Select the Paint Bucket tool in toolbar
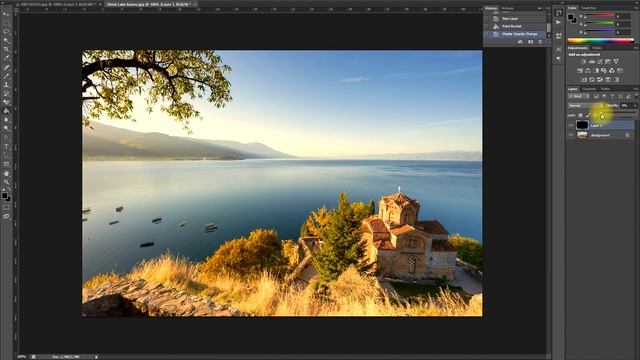Screen dimensions: 640x360 [x=6, y=111]
